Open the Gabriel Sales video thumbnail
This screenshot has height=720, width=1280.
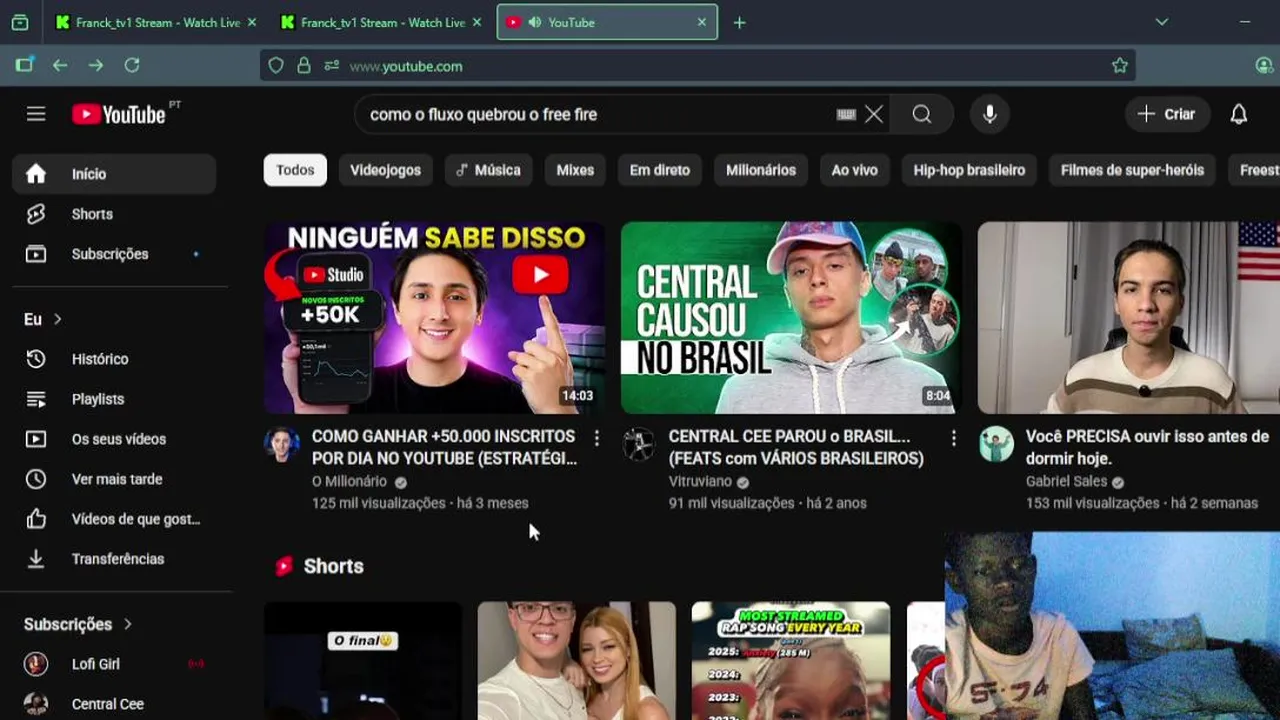pos(1128,317)
